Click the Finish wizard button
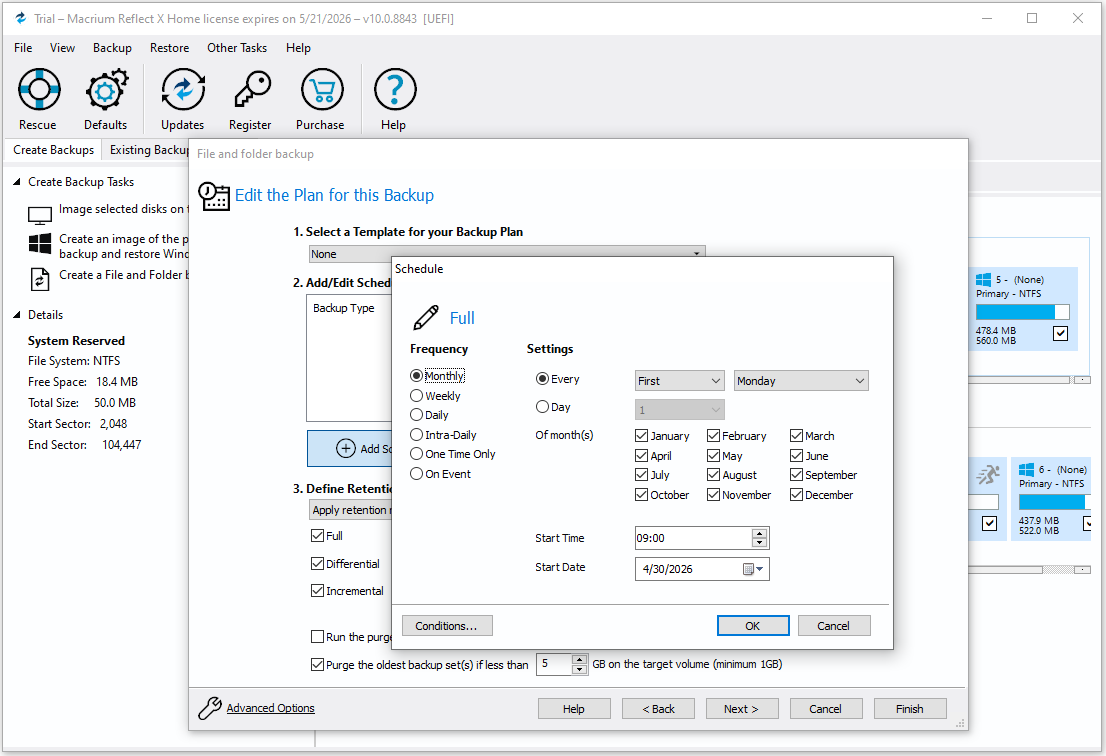1106x756 pixels. tap(910, 709)
